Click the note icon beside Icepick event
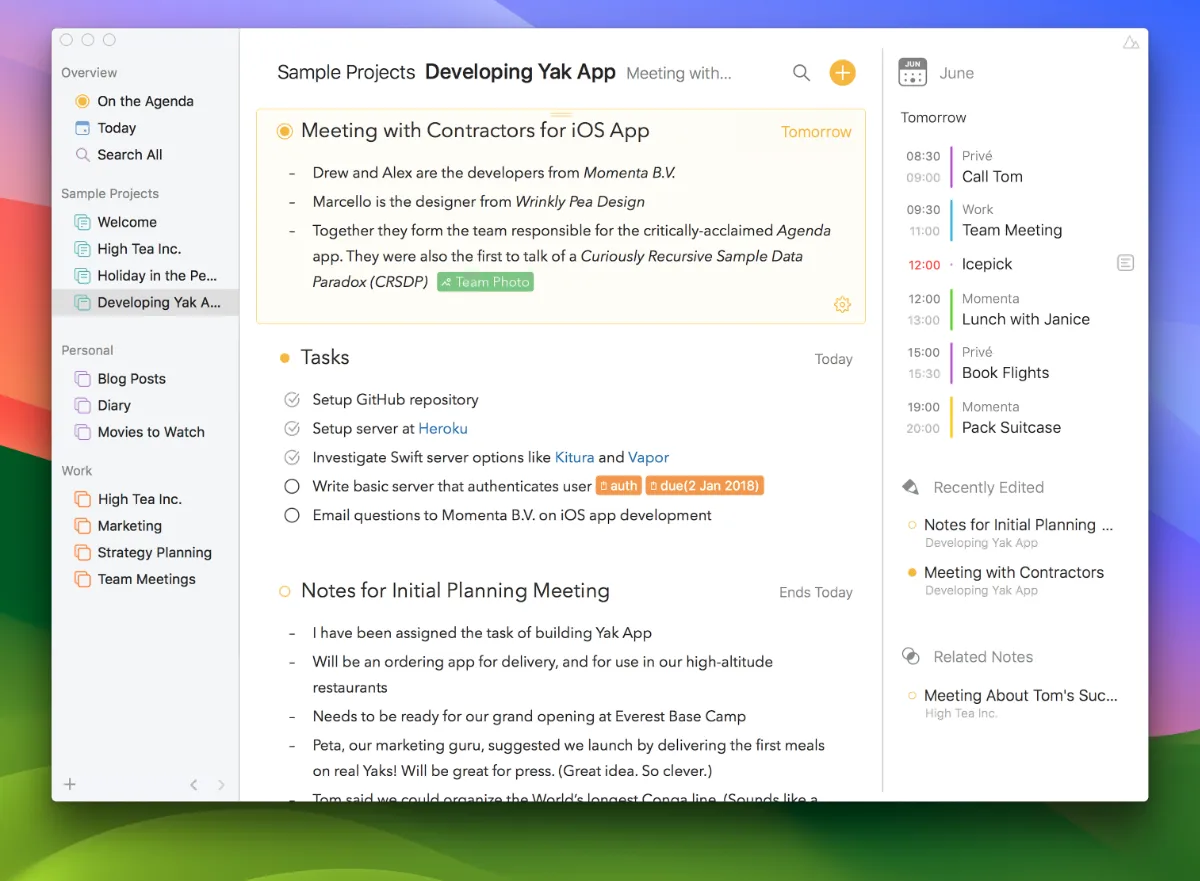Viewport: 1200px width, 881px height. pyautogui.click(x=1125, y=264)
